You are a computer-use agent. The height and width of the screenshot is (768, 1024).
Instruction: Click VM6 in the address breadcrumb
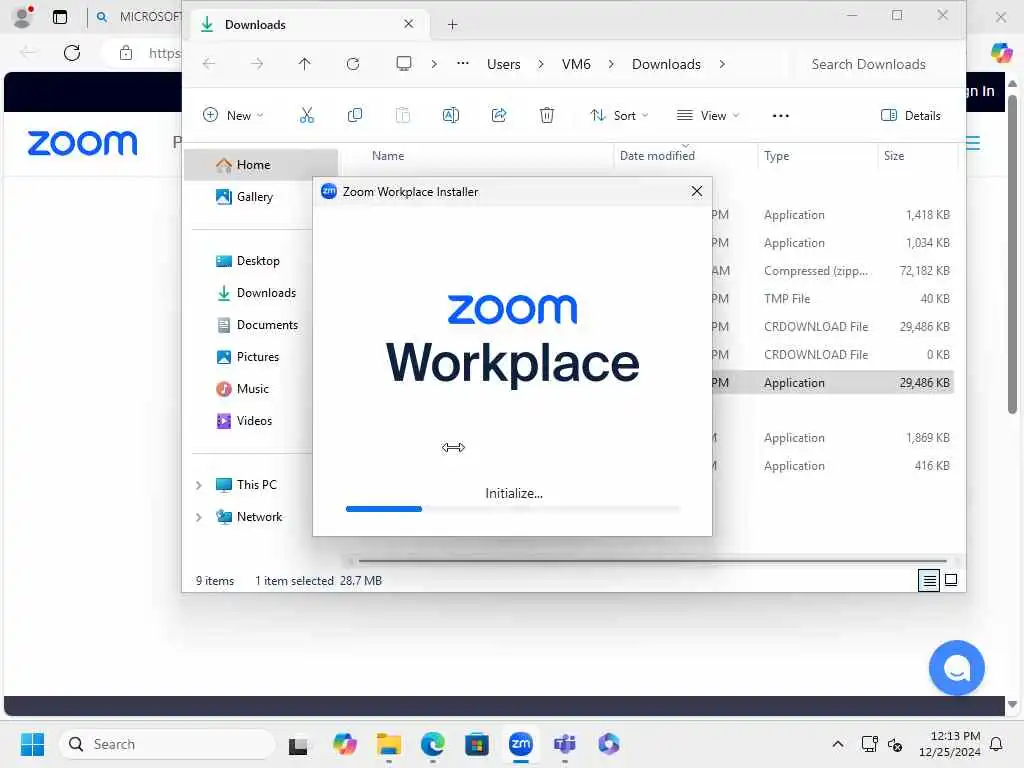click(x=576, y=64)
